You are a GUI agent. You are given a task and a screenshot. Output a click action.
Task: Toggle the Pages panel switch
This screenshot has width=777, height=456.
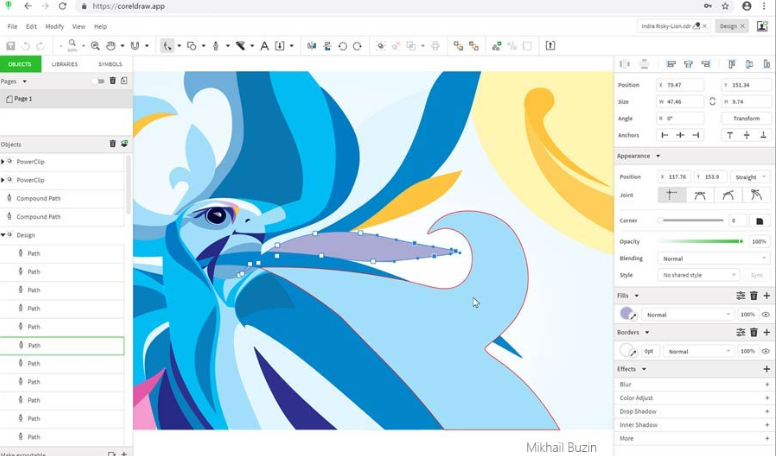(x=99, y=81)
